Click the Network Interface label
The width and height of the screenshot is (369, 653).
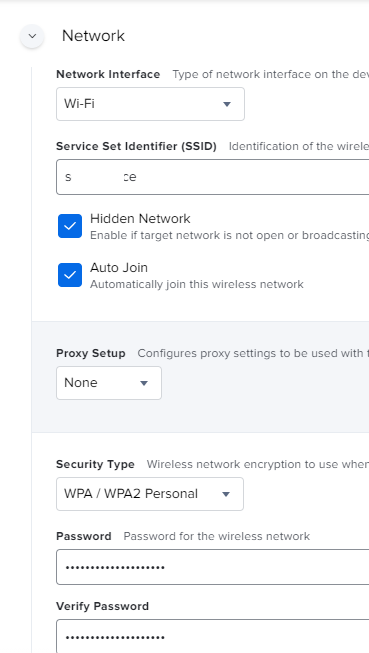point(108,74)
